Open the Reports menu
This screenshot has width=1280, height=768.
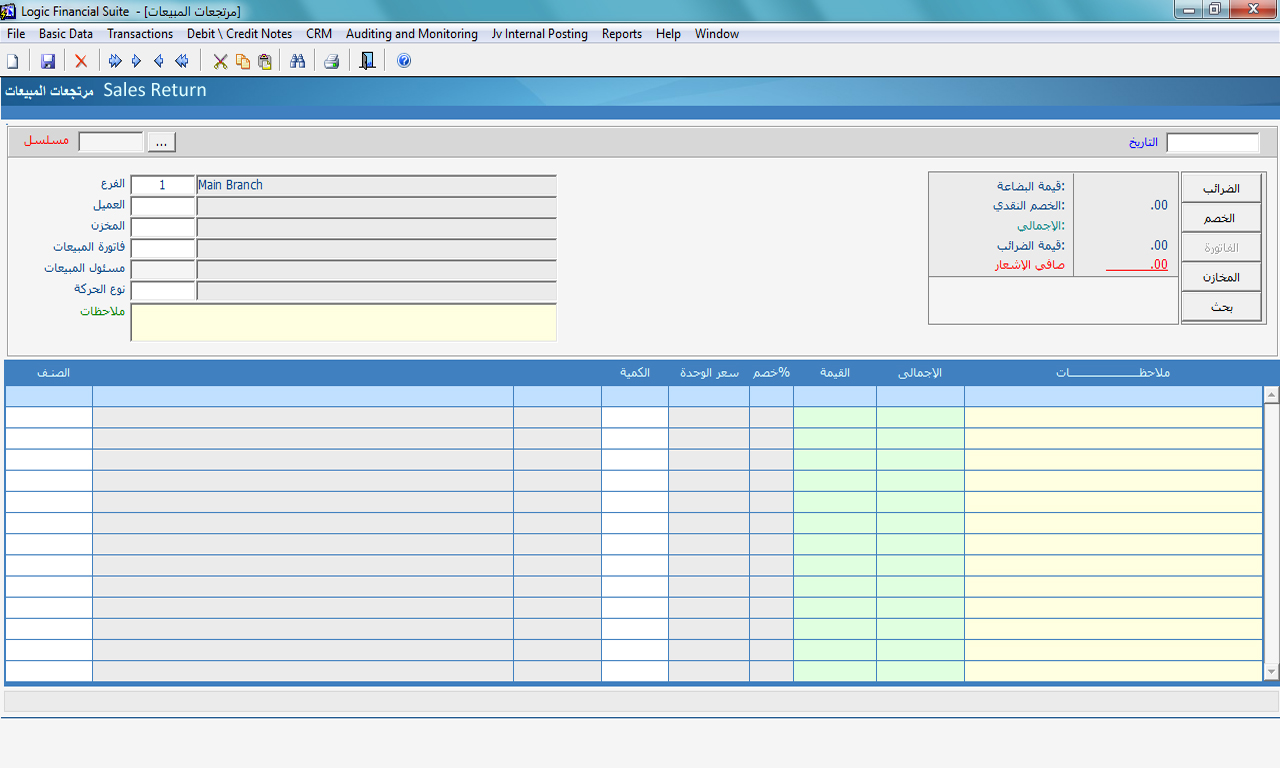point(621,34)
